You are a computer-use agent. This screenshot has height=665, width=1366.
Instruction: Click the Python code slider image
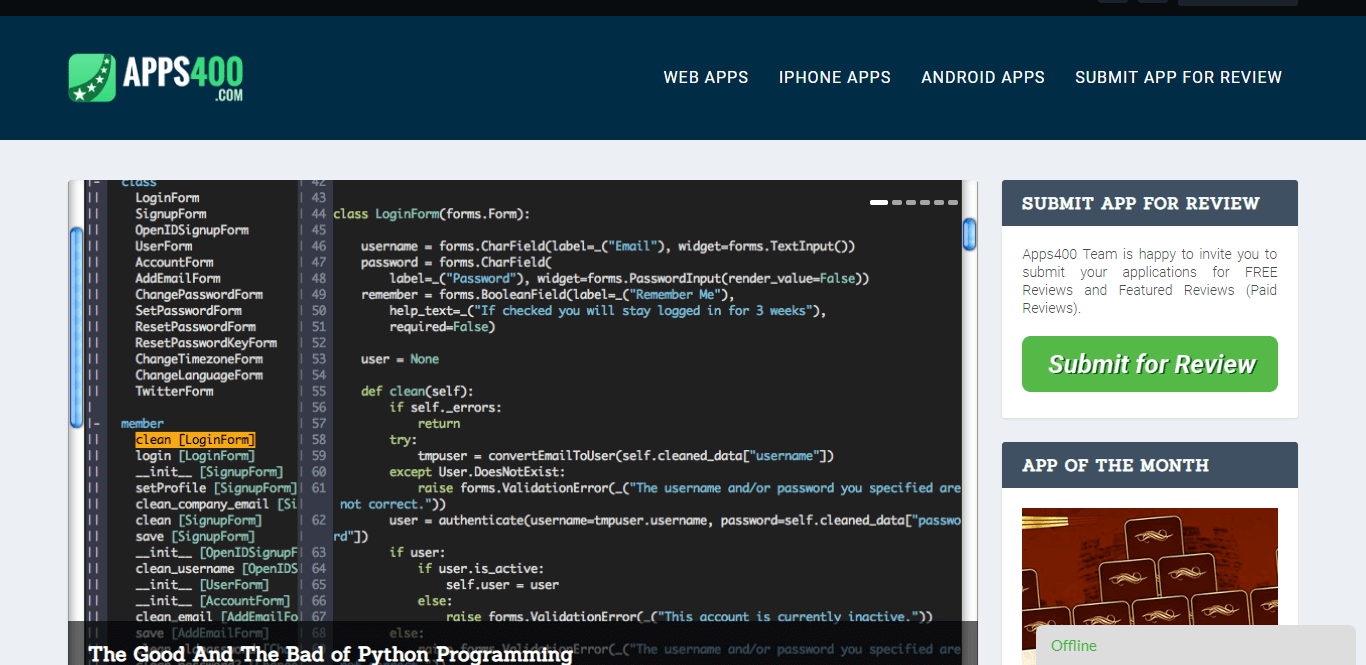[x=522, y=400]
